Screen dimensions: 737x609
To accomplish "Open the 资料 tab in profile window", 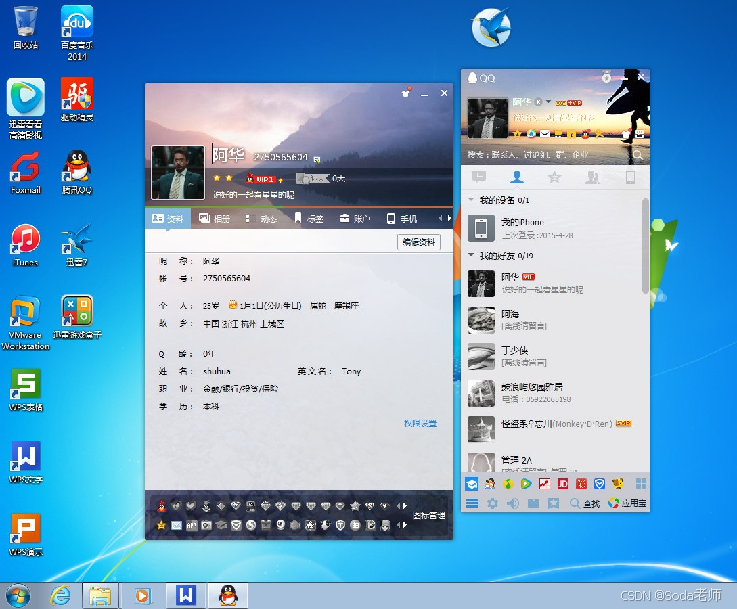I will coord(167,219).
